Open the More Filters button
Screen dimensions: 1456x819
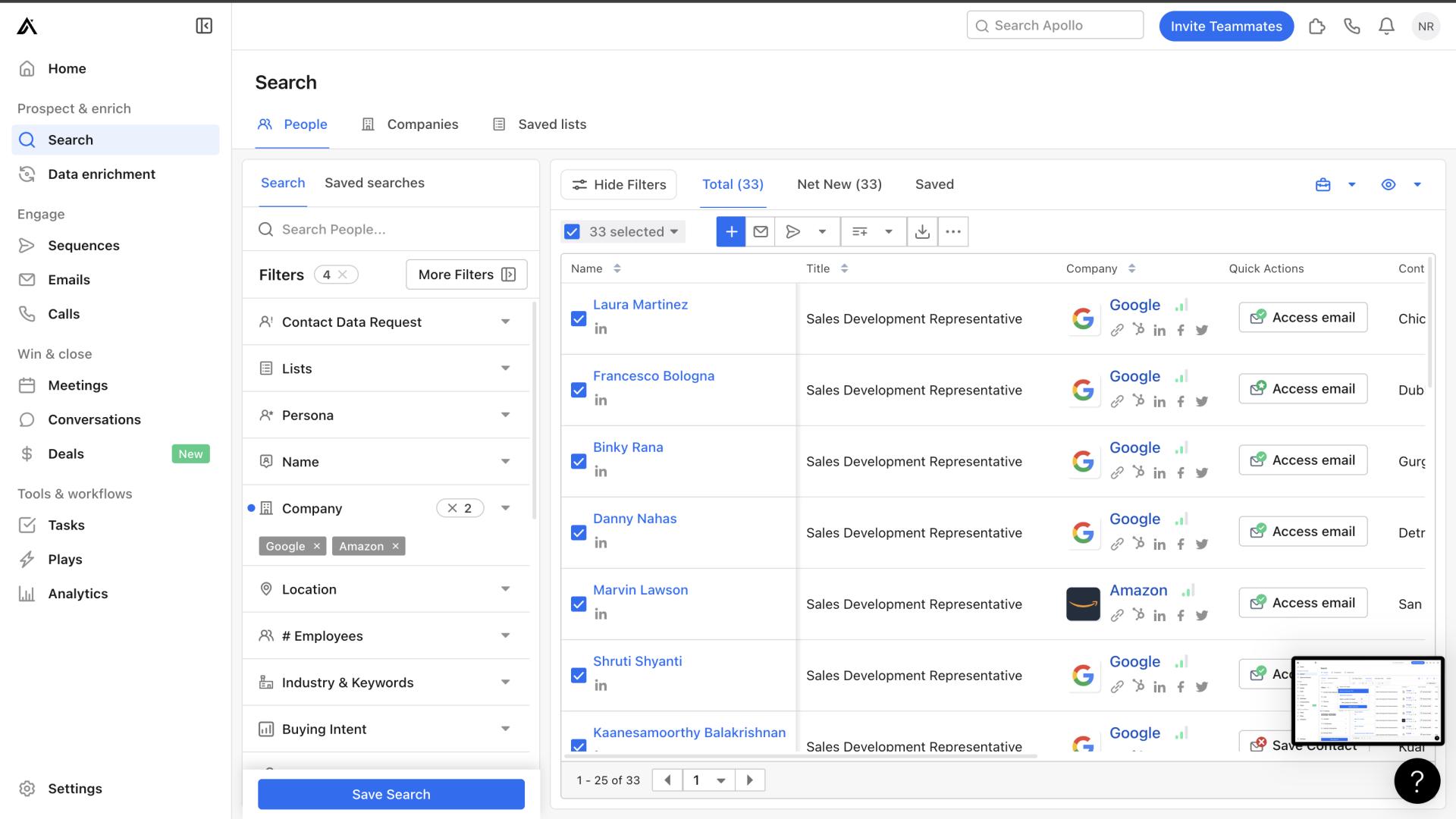pyautogui.click(x=467, y=275)
